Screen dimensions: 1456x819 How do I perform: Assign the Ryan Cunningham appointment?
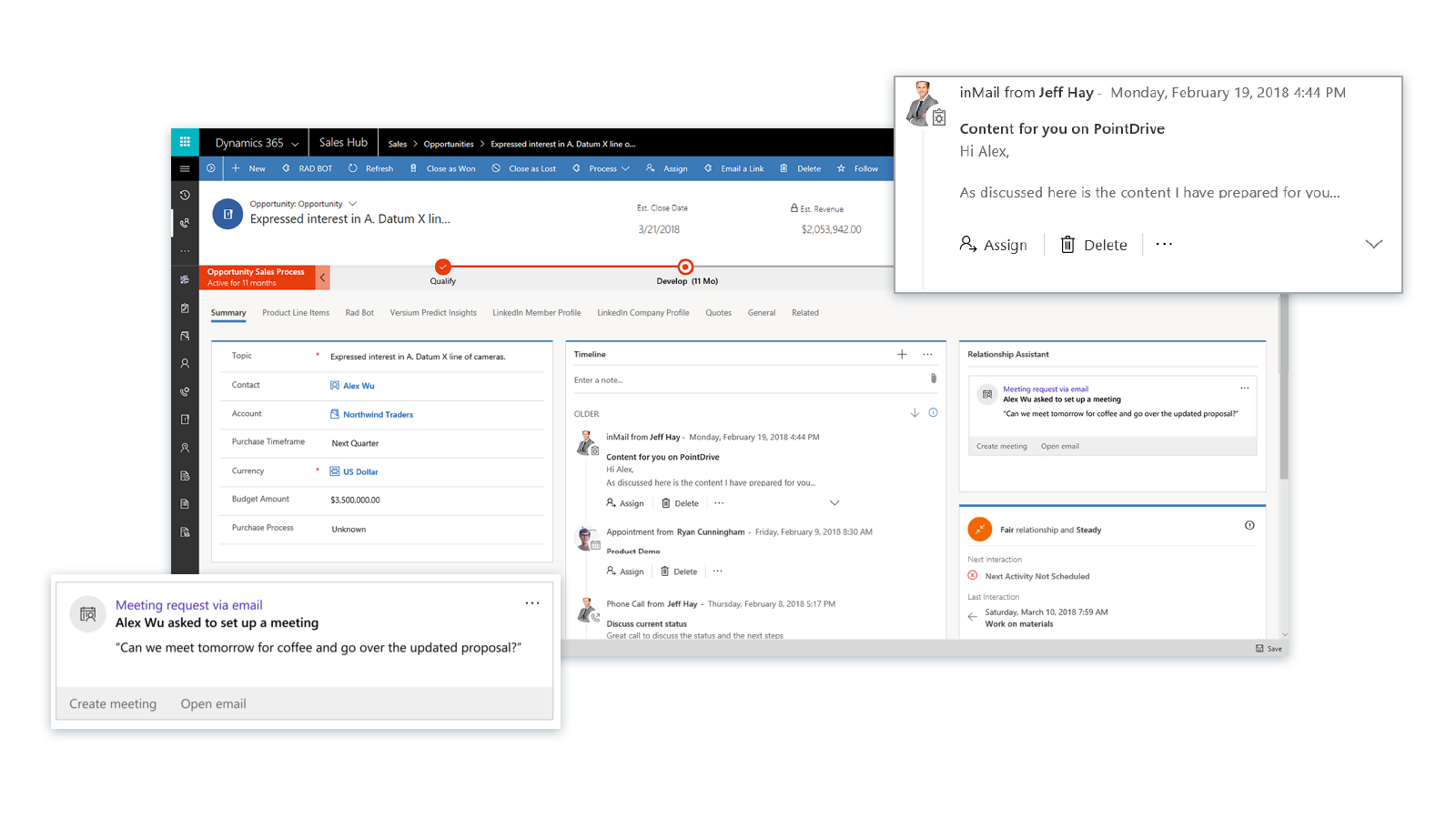tap(625, 571)
